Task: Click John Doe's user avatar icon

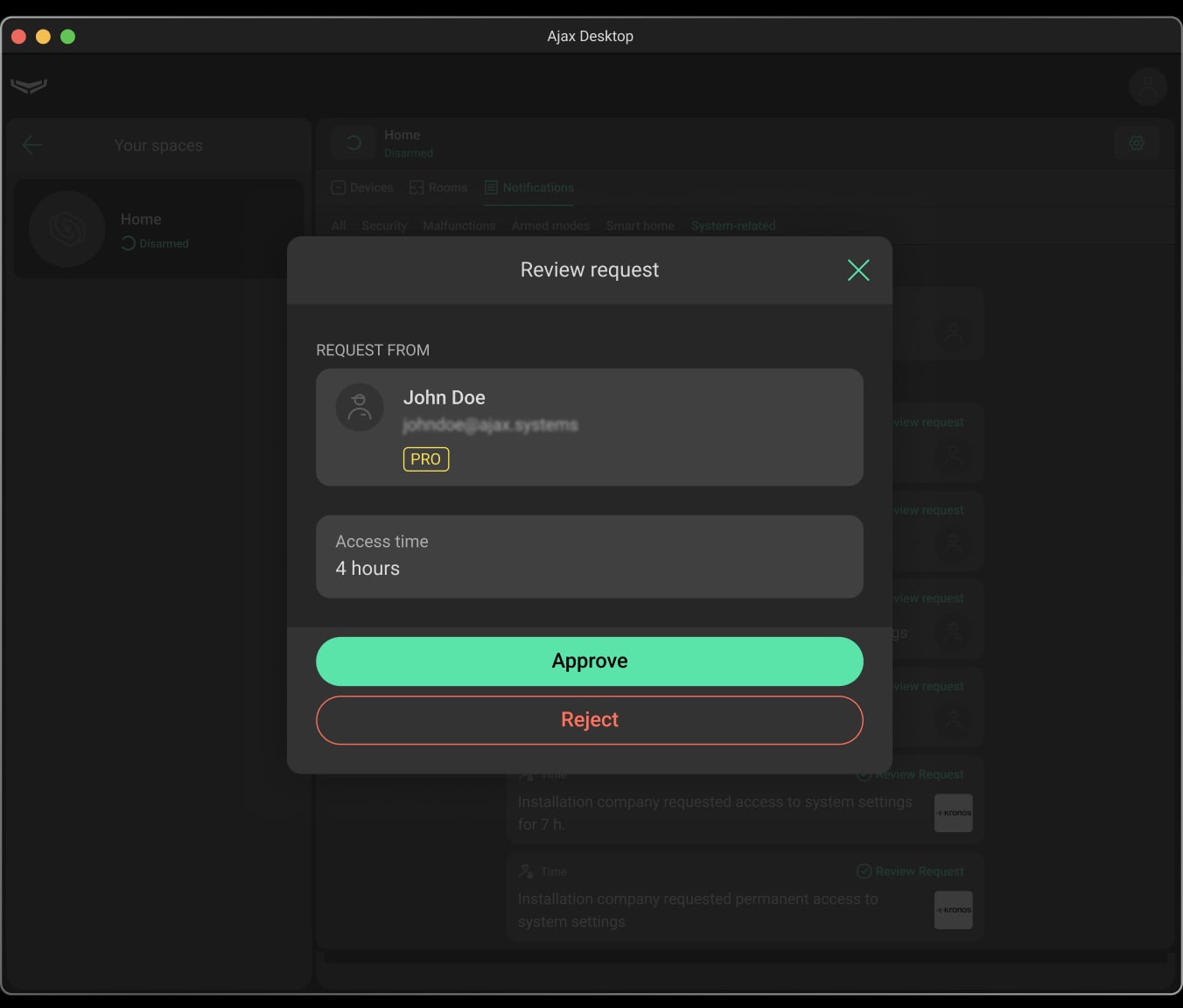Action: (360, 407)
